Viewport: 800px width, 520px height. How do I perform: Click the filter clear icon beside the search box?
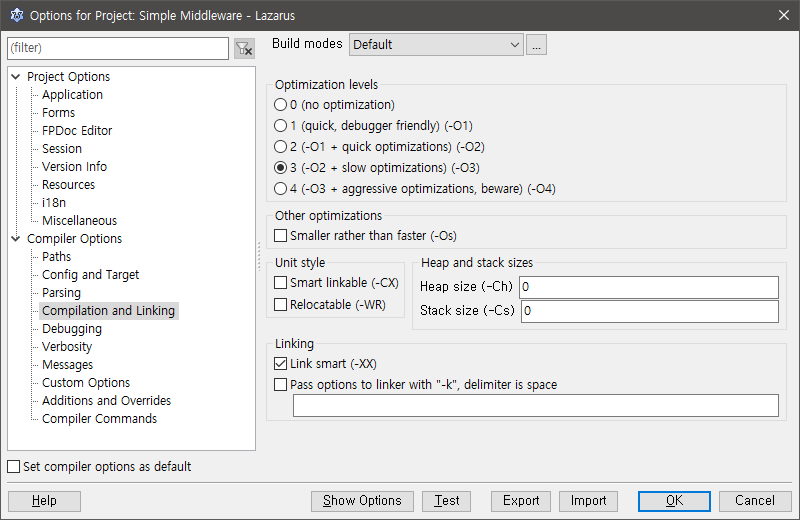[244, 48]
